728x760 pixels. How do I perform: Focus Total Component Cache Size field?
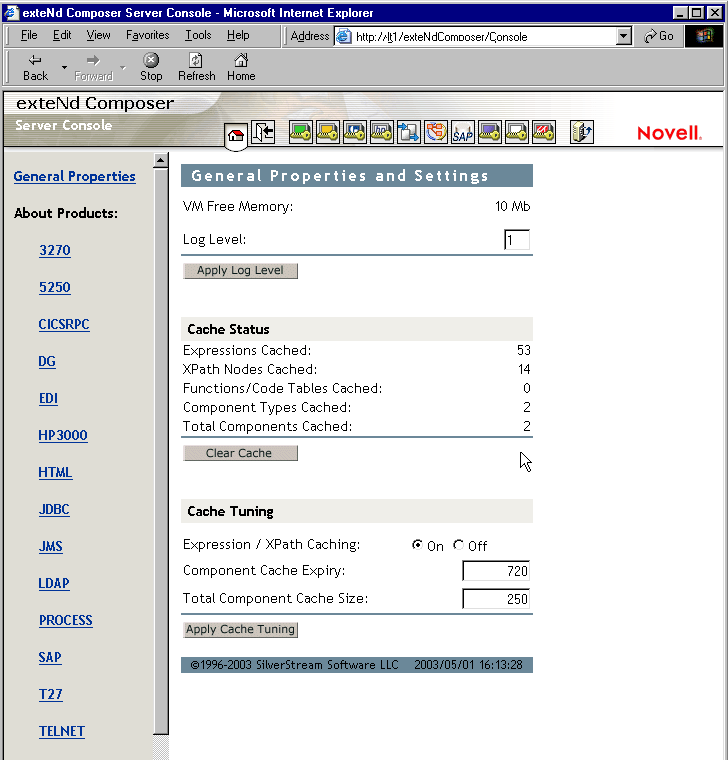(496, 599)
